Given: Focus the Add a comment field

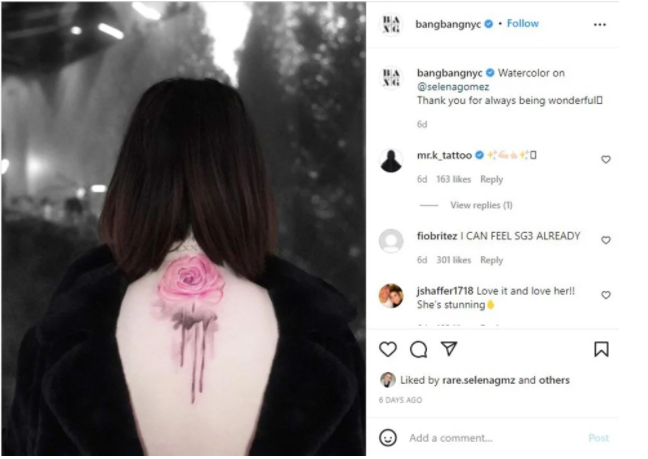Looking at the screenshot, I should click(x=496, y=438).
